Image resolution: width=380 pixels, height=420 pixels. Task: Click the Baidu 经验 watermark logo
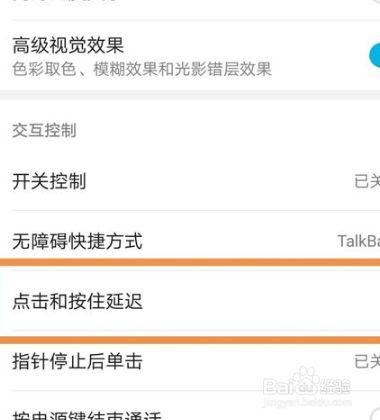click(x=307, y=387)
